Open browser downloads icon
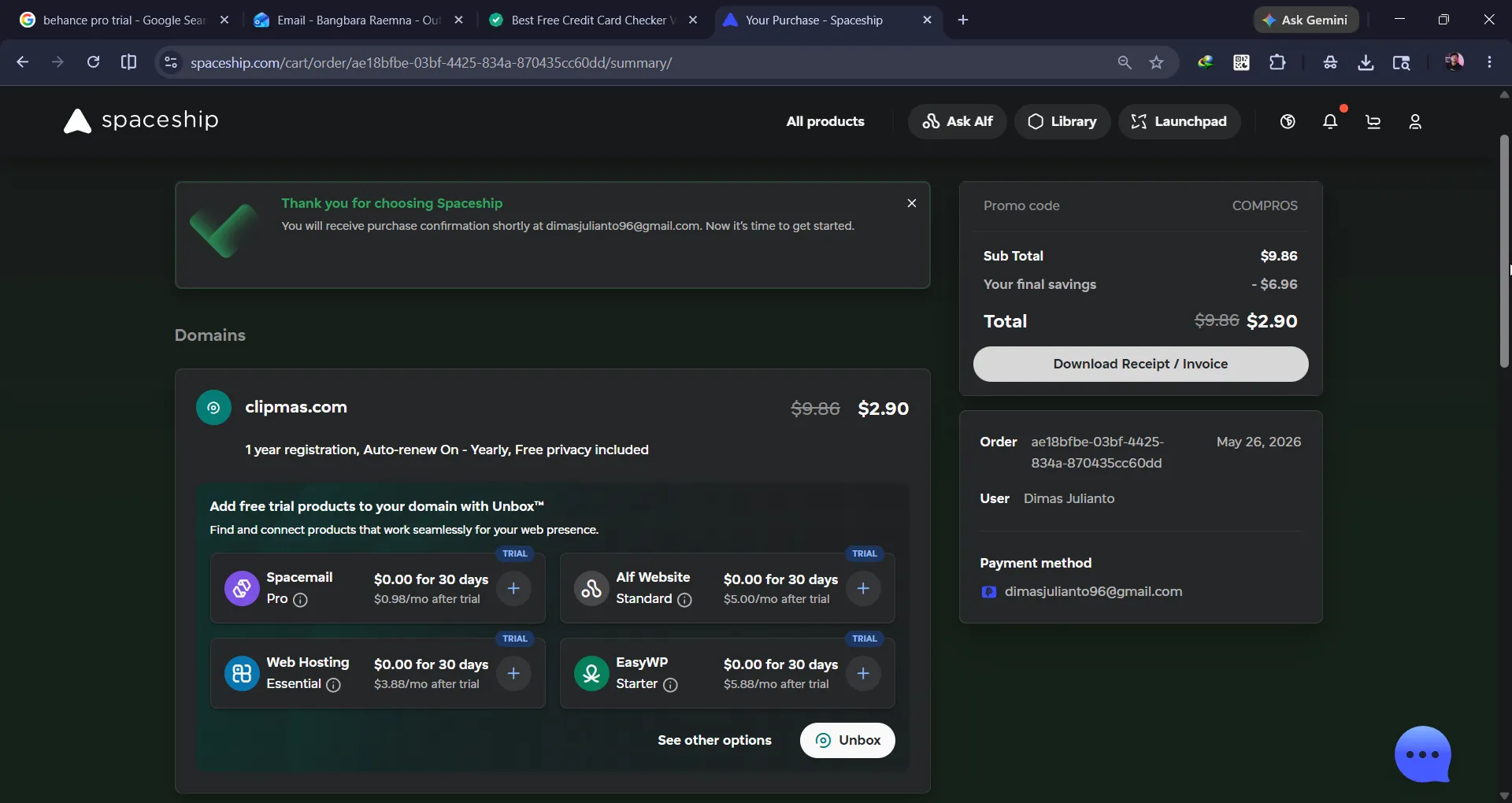 pos(1366,62)
